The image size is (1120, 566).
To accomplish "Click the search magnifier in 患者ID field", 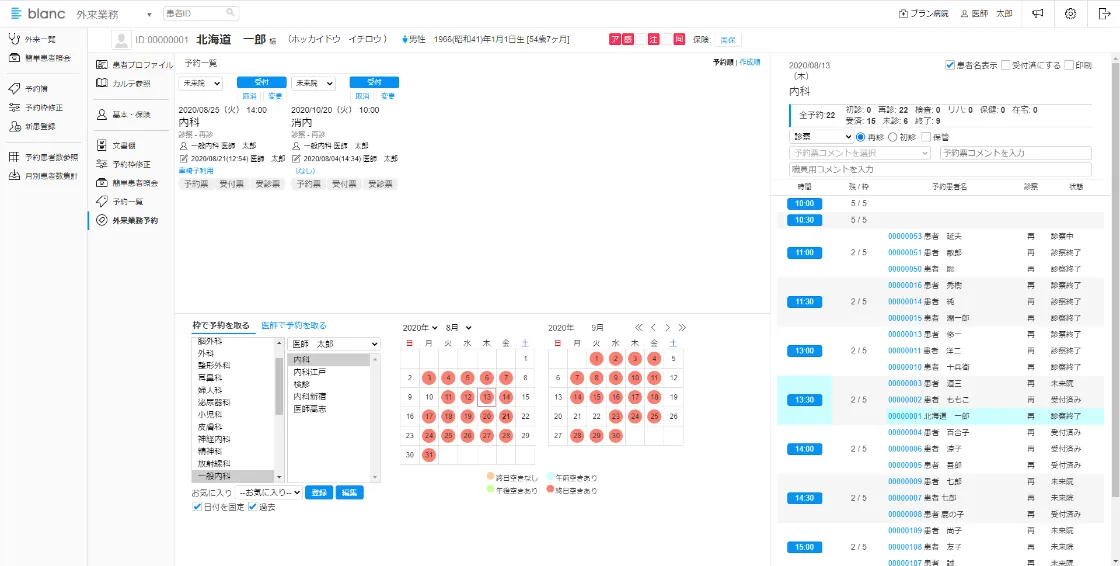I will coord(230,13).
